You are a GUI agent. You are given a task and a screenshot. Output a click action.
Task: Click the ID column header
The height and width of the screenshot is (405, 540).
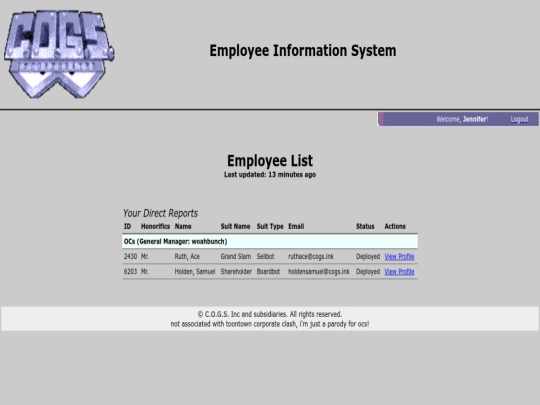click(x=127, y=226)
